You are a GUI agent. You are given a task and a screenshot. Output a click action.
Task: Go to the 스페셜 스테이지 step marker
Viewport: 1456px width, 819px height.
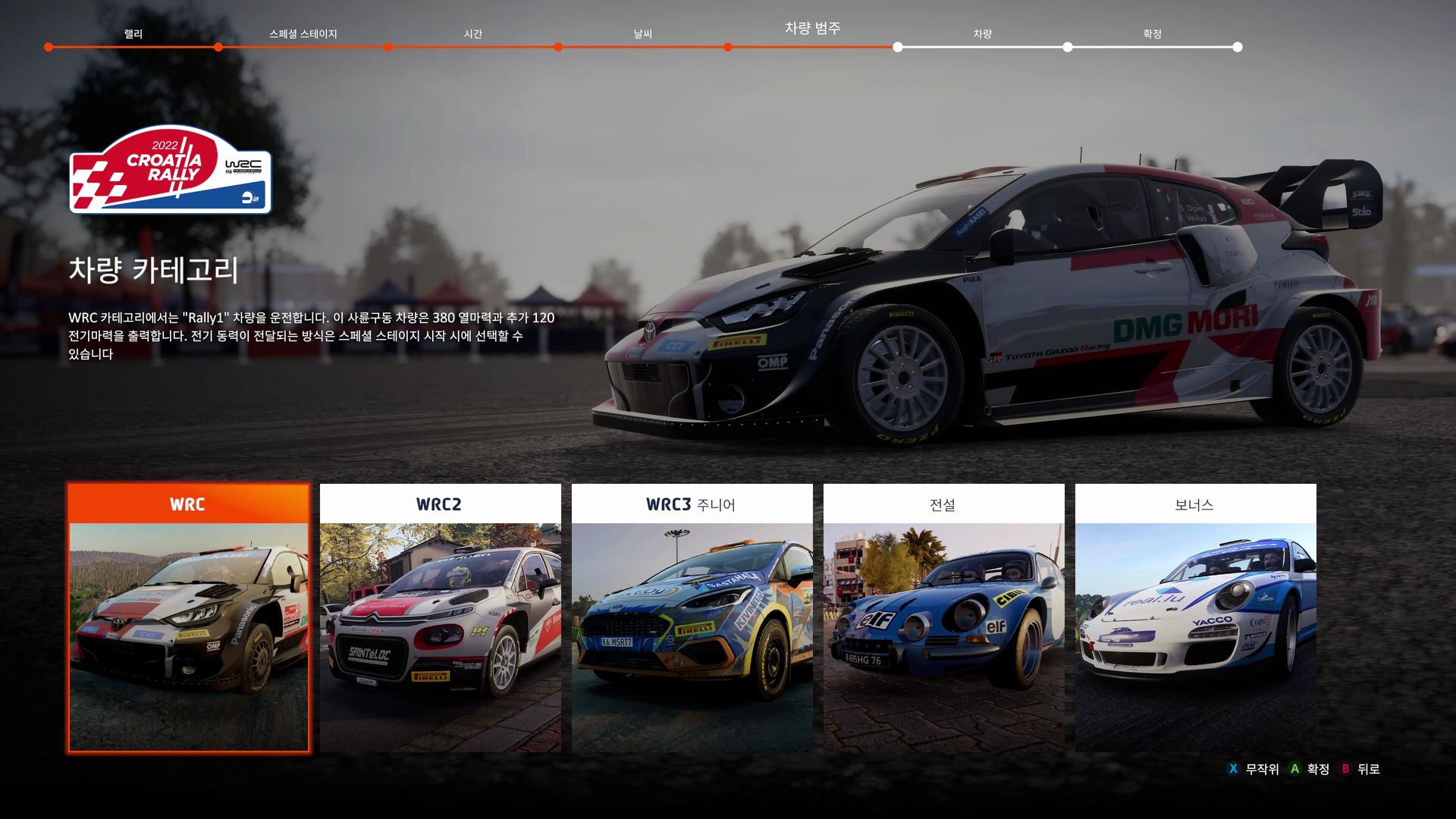coord(303,34)
